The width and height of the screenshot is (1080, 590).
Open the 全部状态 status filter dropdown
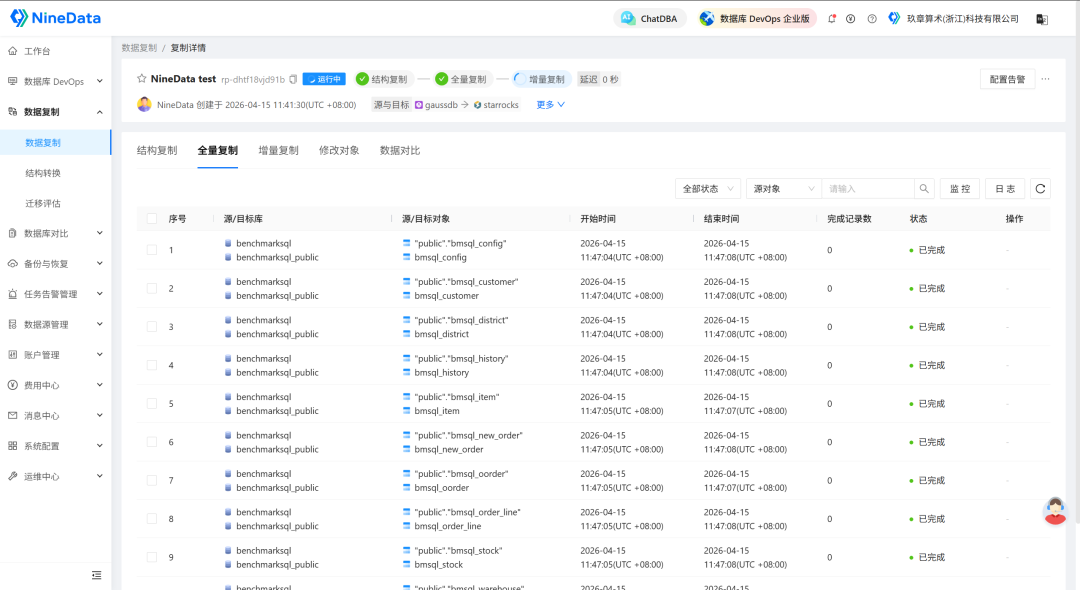click(x=707, y=188)
